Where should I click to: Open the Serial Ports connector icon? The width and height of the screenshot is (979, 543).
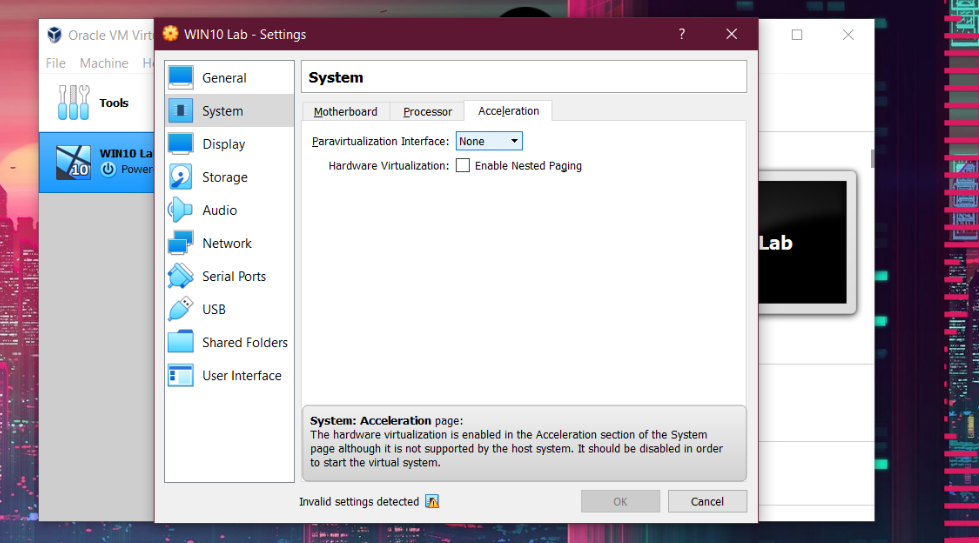coord(180,276)
